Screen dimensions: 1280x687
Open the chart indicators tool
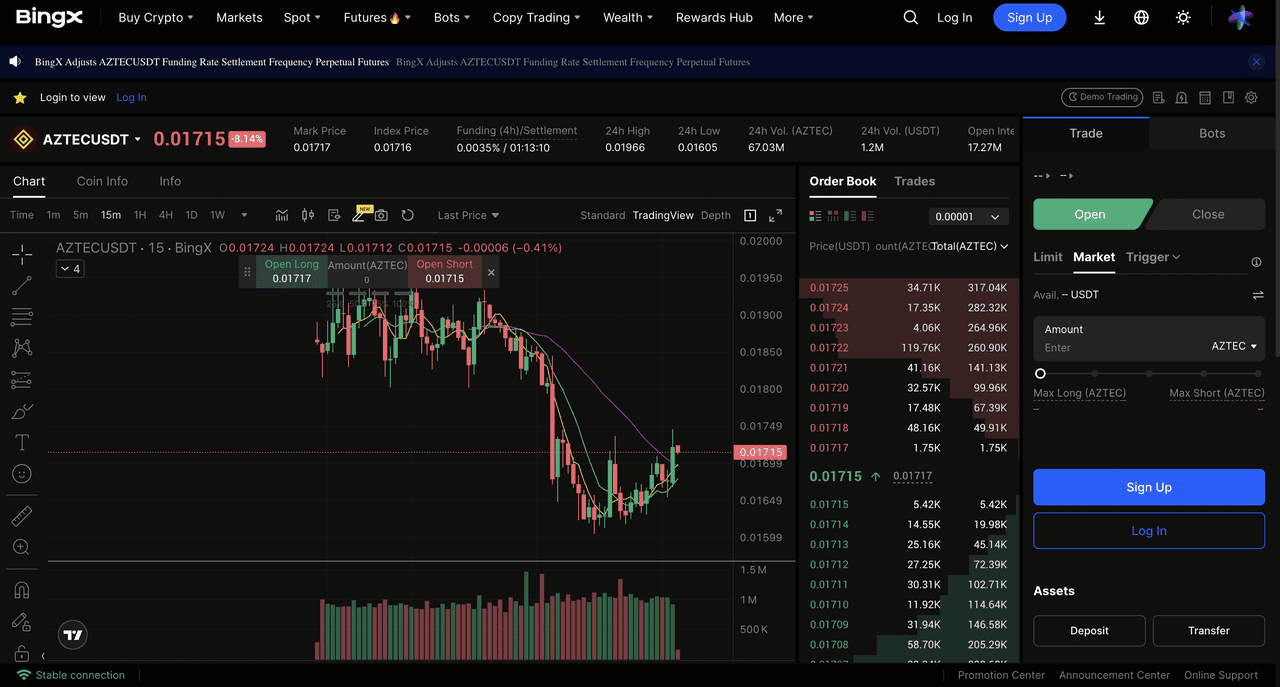[282, 215]
